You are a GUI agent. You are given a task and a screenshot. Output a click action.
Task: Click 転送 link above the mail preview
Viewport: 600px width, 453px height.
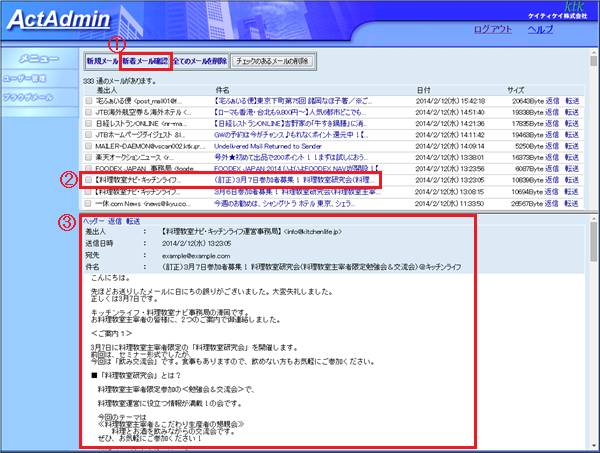tap(133, 221)
